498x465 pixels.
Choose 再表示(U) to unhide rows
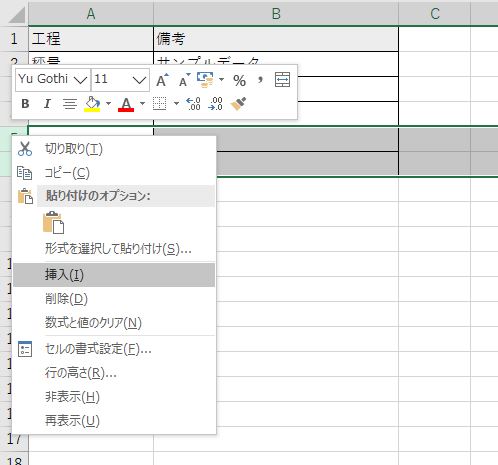[114, 421]
